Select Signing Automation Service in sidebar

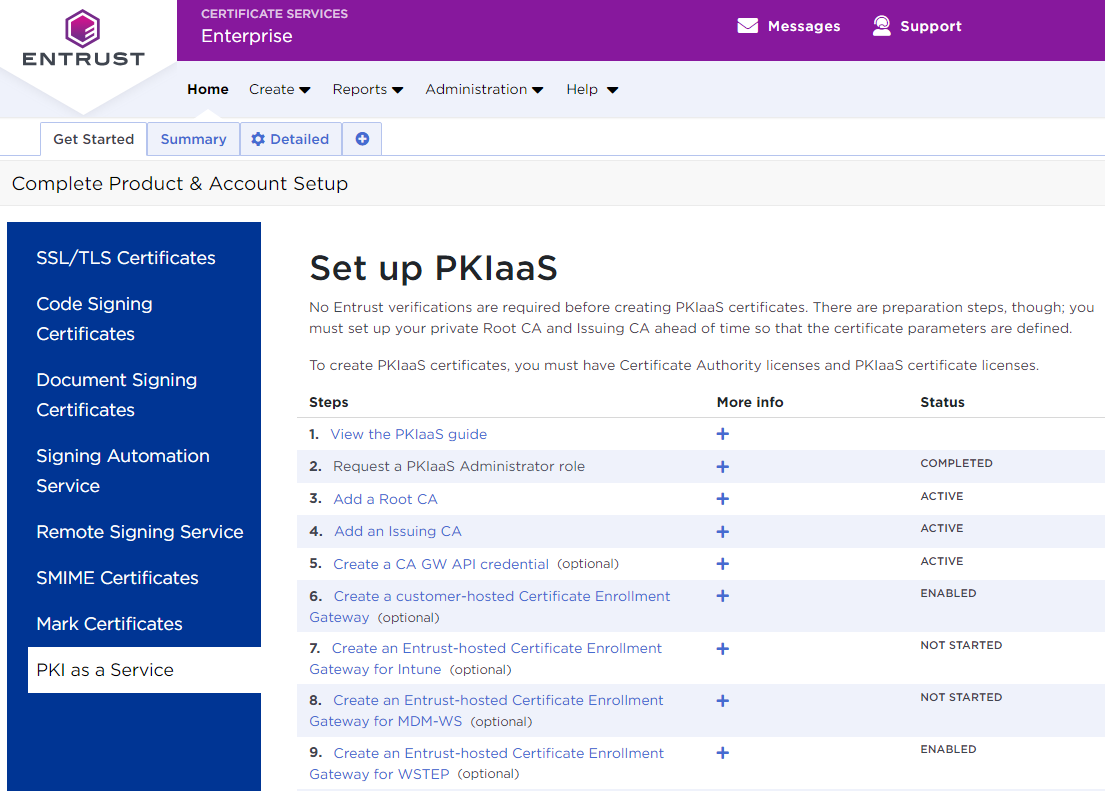(x=122, y=471)
